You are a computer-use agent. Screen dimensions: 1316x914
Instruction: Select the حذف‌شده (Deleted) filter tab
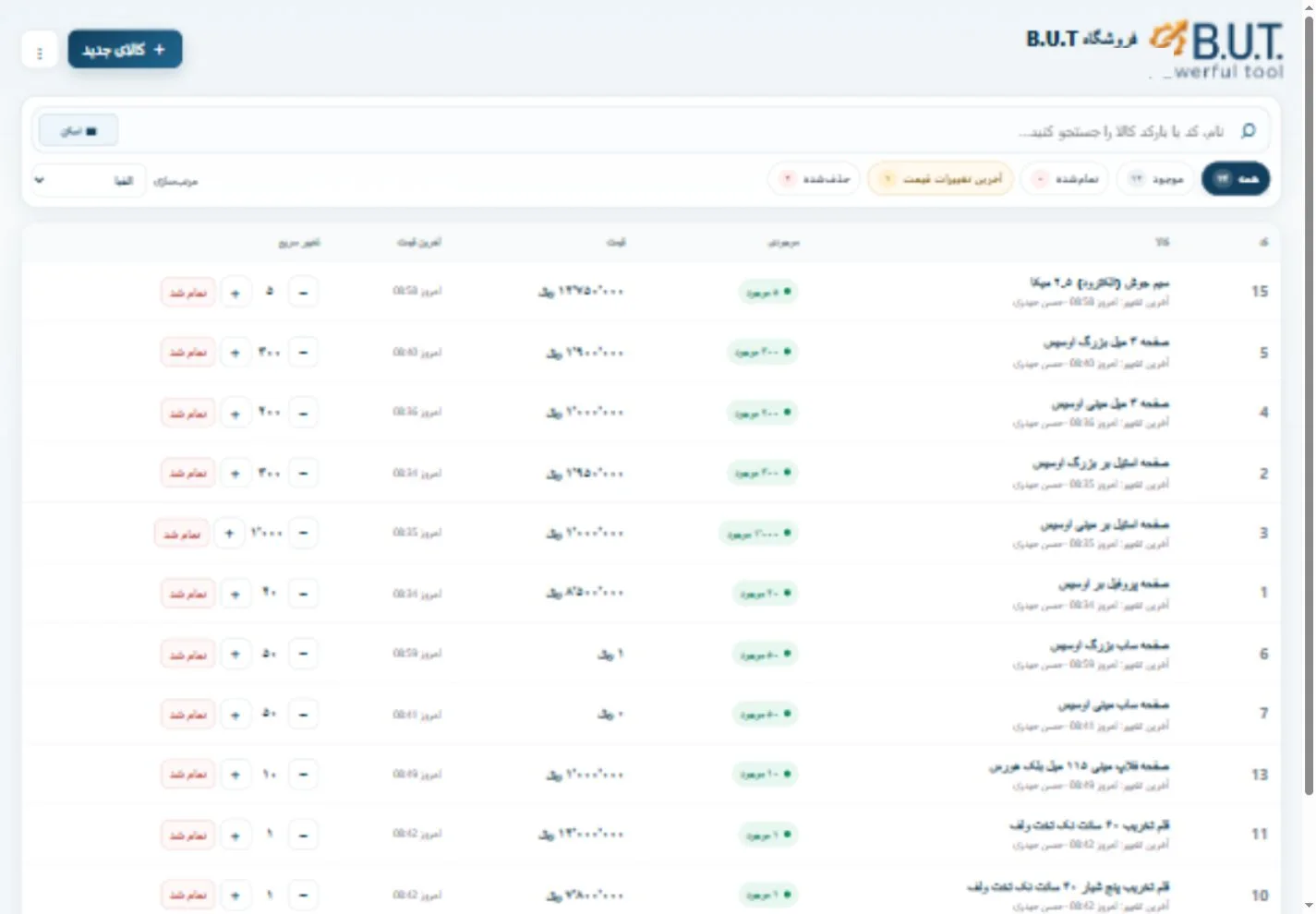tap(814, 179)
